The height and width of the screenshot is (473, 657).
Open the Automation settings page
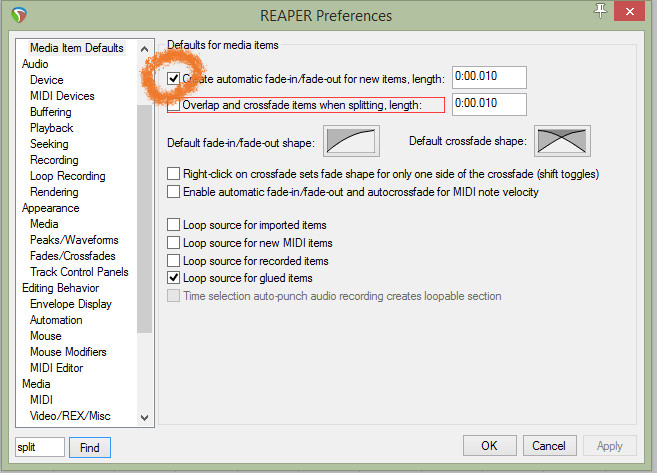pyautogui.click(x=56, y=320)
